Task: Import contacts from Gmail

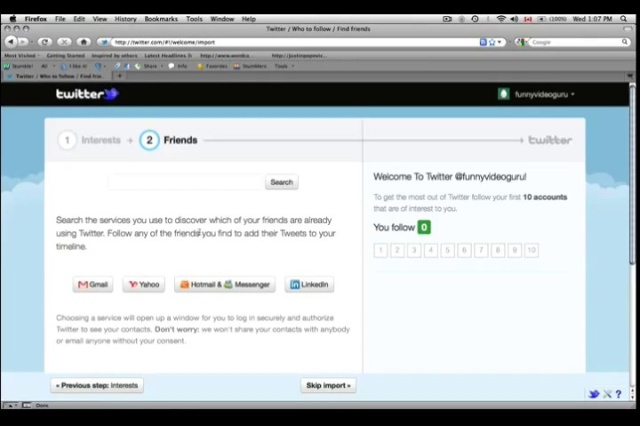Action: coord(93,284)
